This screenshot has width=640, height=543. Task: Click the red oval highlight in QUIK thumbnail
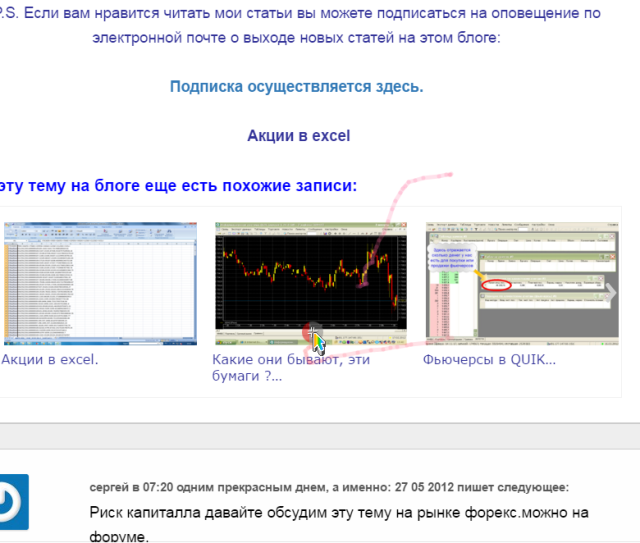[495, 286]
